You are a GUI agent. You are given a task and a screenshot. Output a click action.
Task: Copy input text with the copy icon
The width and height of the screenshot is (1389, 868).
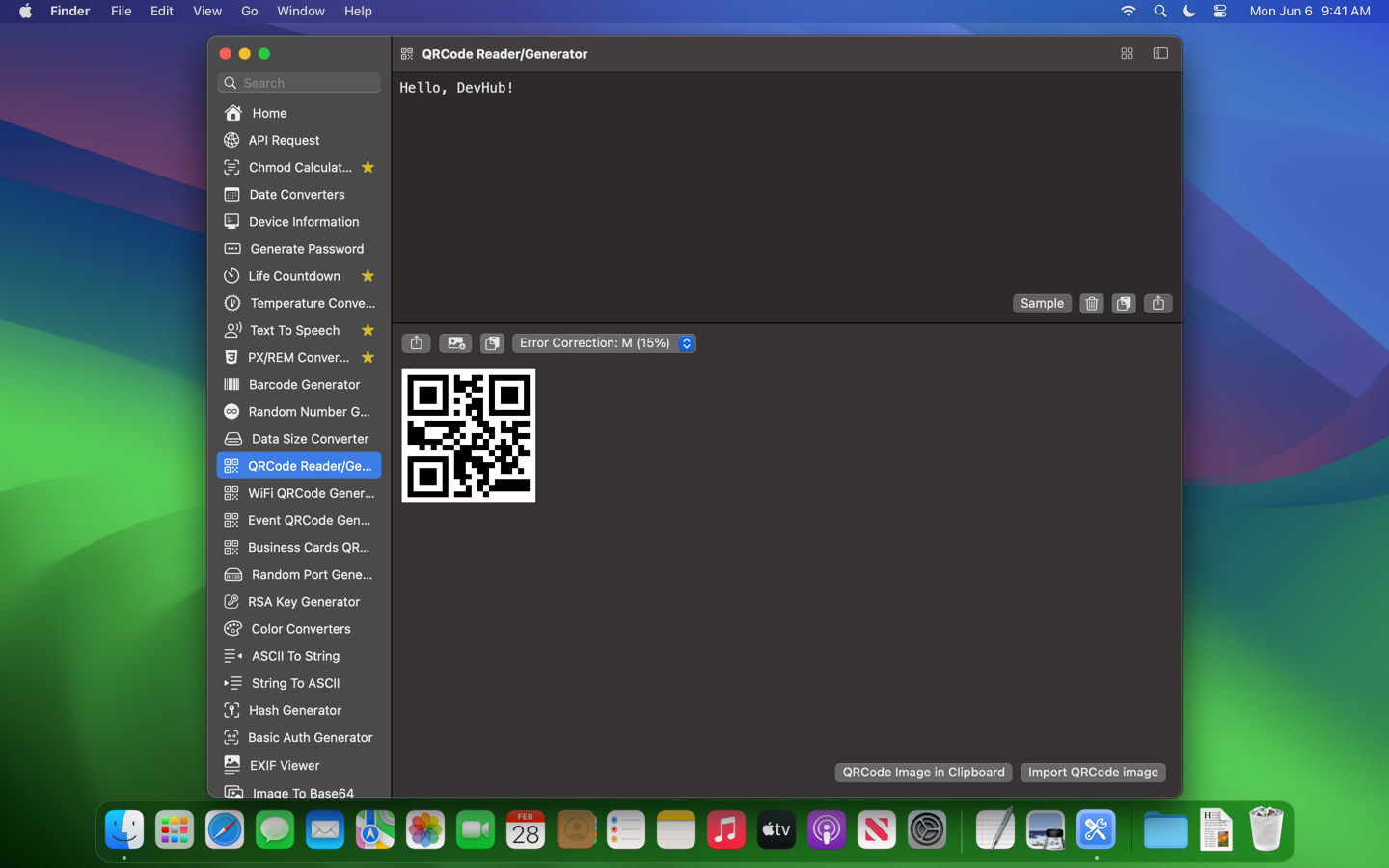click(x=1124, y=304)
